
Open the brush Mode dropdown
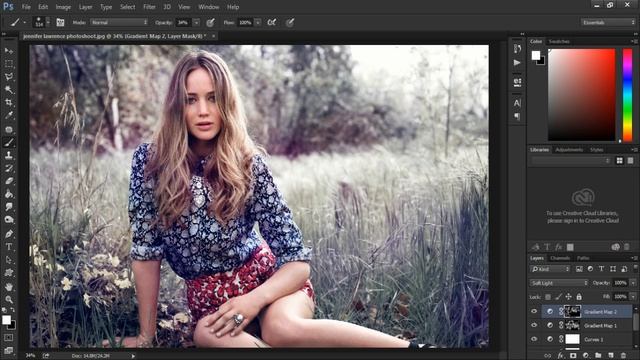pos(119,22)
